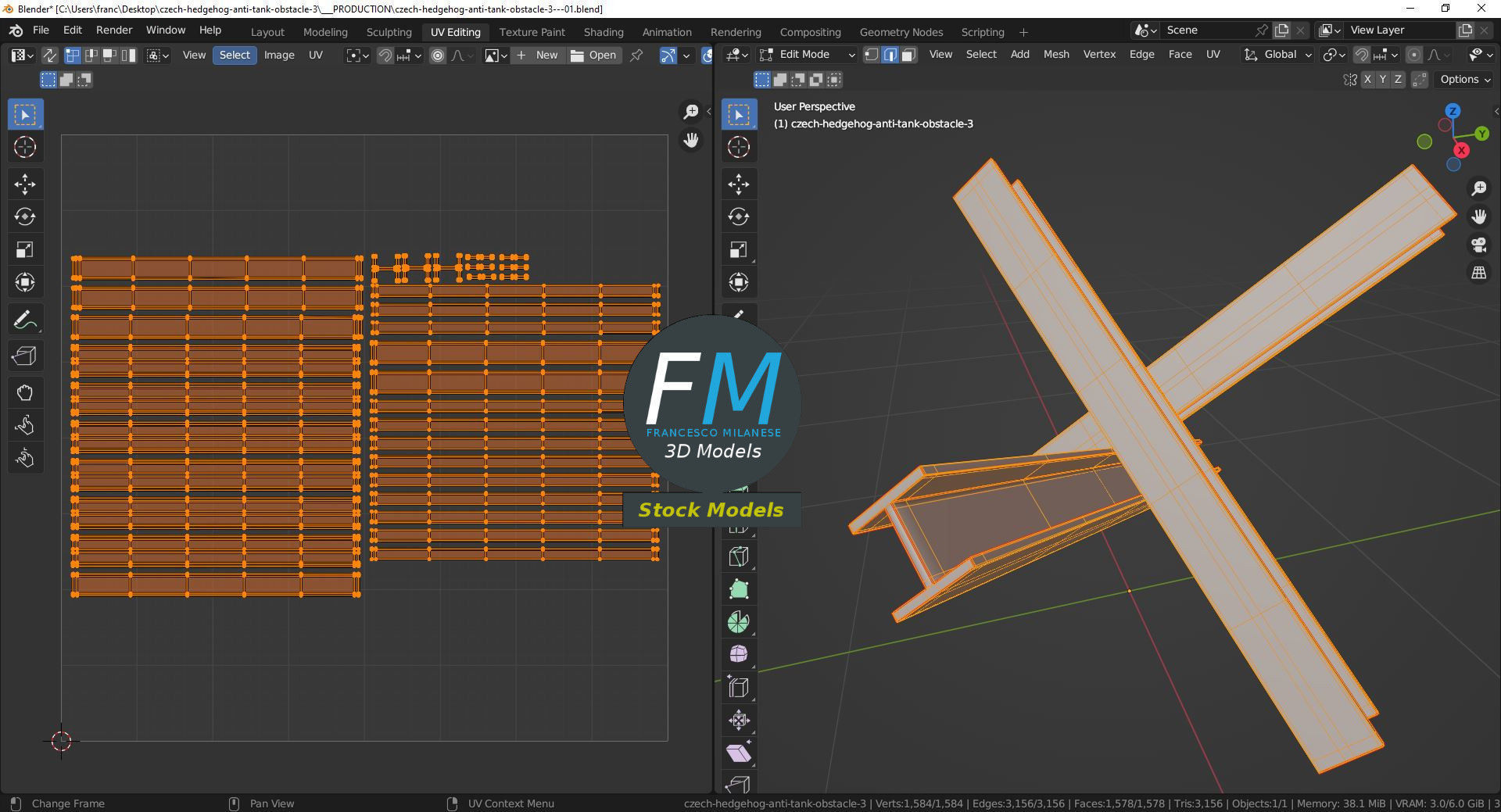
Task: Open the Render menu
Action: click(x=114, y=30)
